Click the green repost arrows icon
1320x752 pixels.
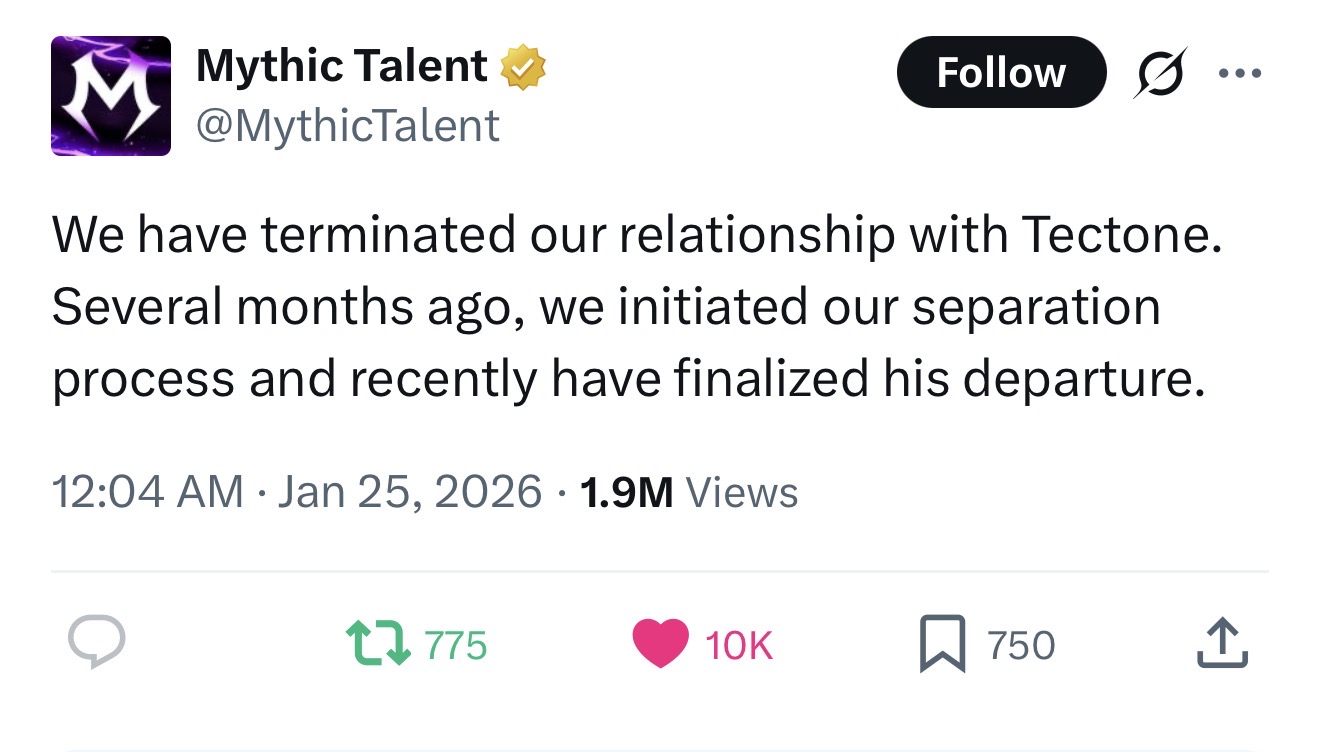tap(377, 644)
